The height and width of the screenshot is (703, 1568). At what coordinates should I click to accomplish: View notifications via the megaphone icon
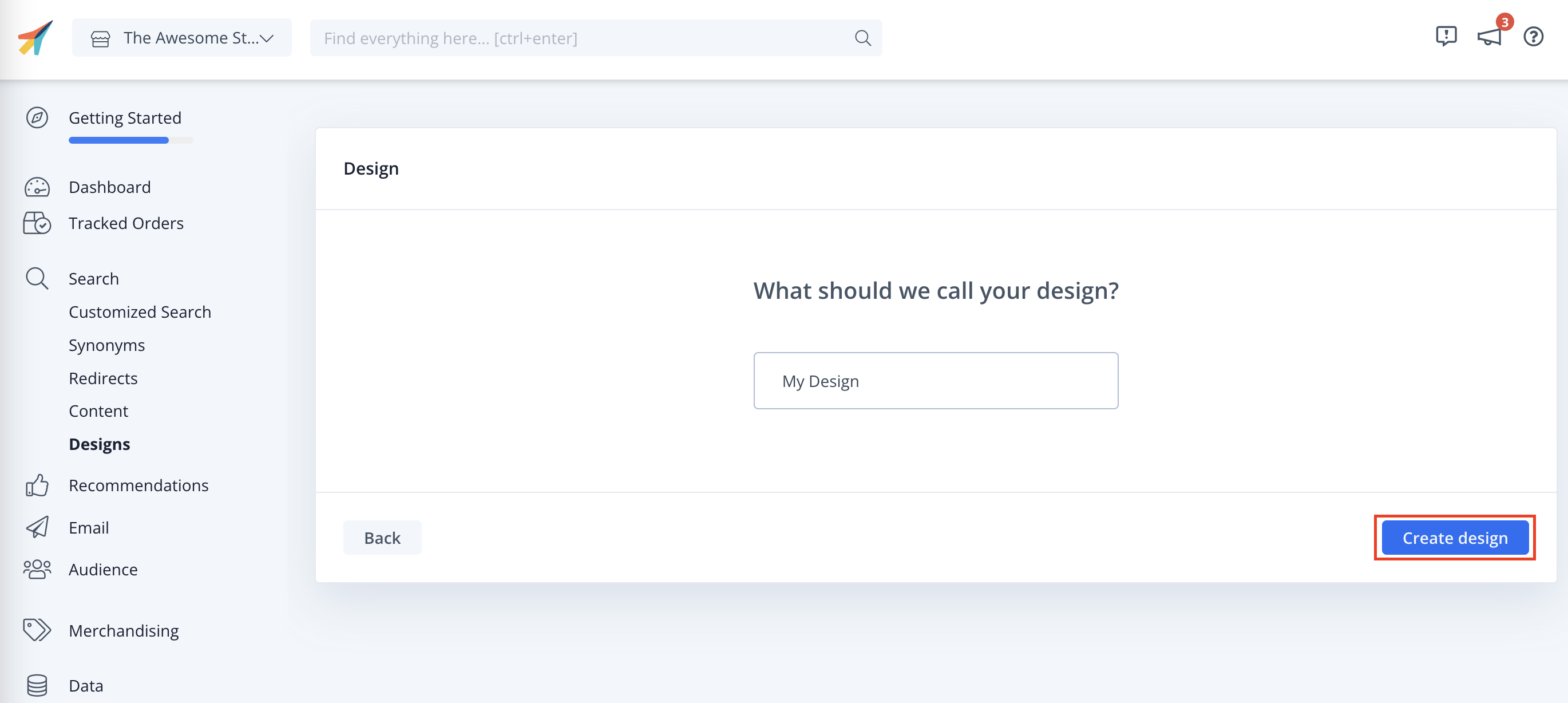(x=1489, y=38)
